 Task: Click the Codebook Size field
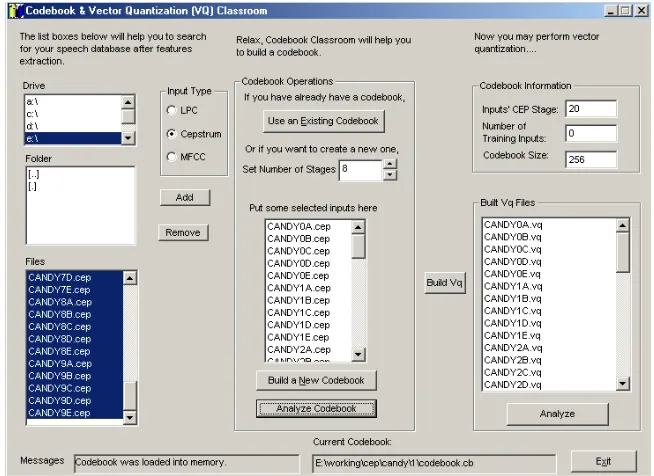591,159
